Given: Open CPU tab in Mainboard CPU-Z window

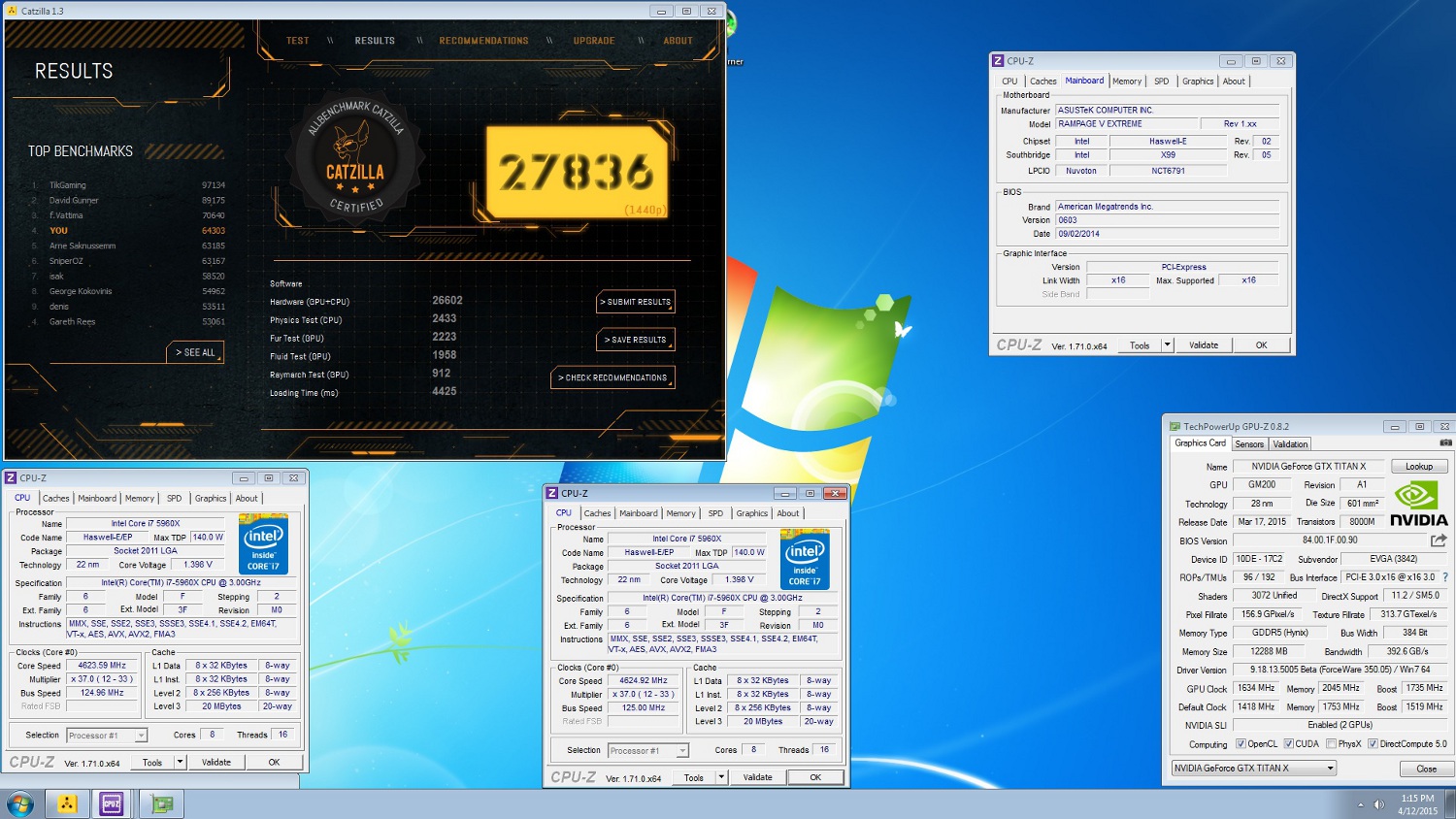Looking at the screenshot, I should tap(1009, 82).
